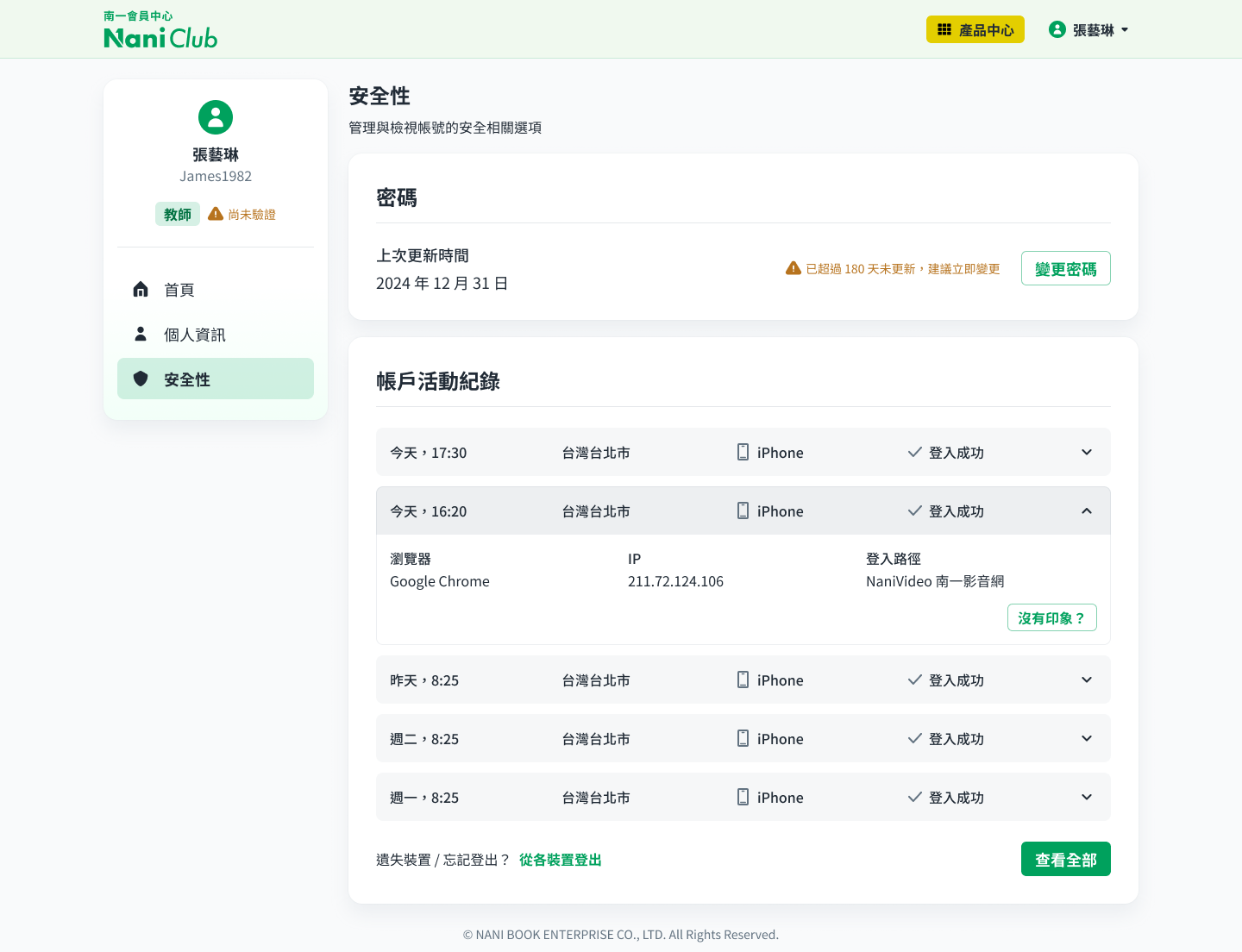Click the 變更密碼 button
Screen dimensions: 1242x952
point(1066,268)
